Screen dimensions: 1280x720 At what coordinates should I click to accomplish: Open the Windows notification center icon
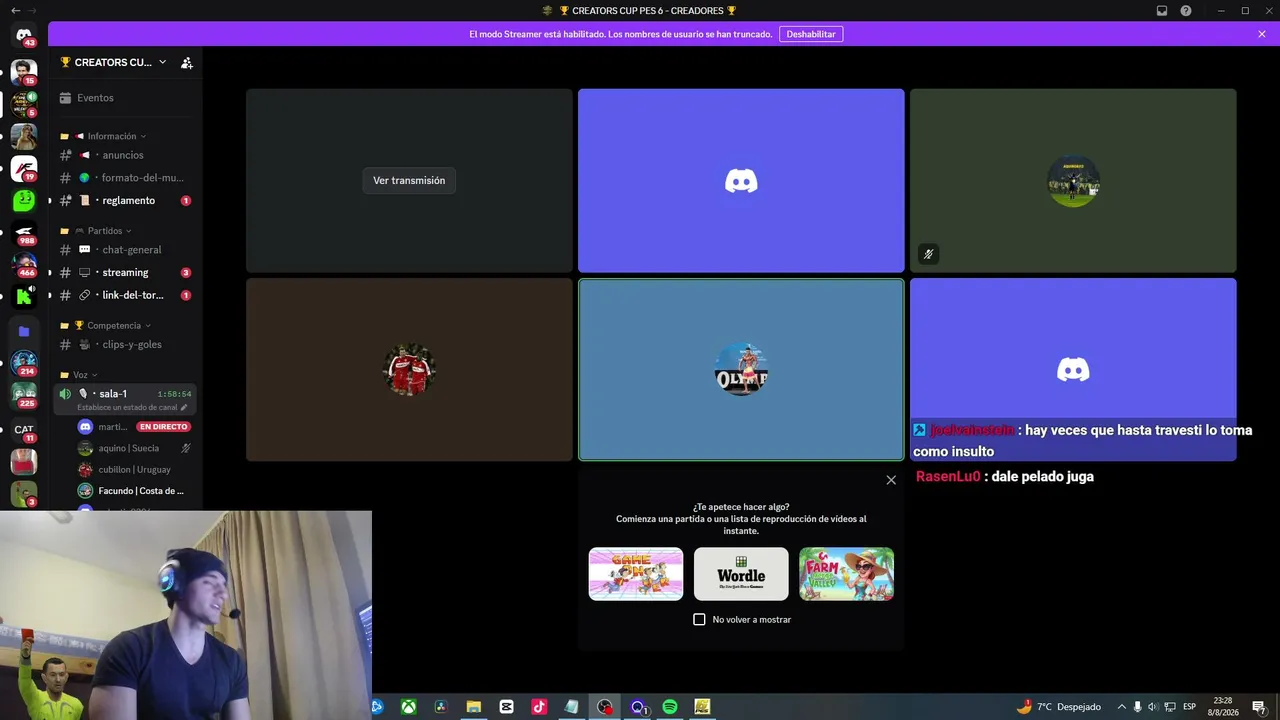coord(1259,707)
